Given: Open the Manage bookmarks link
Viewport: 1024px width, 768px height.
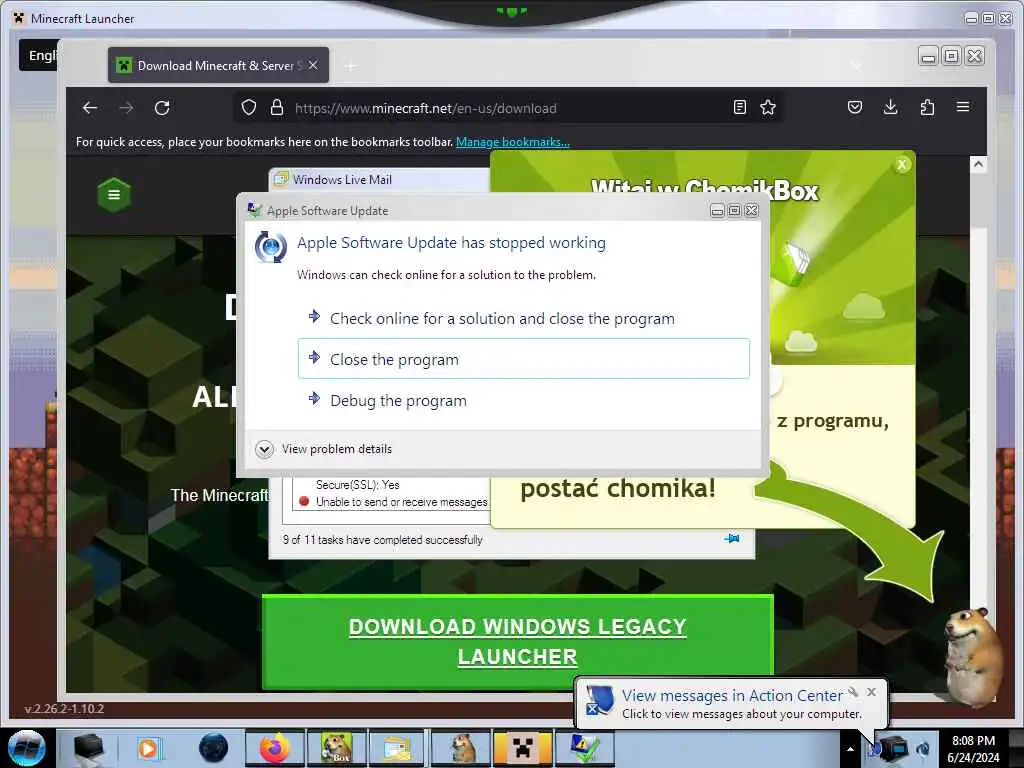Looking at the screenshot, I should click(x=513, y=142).
